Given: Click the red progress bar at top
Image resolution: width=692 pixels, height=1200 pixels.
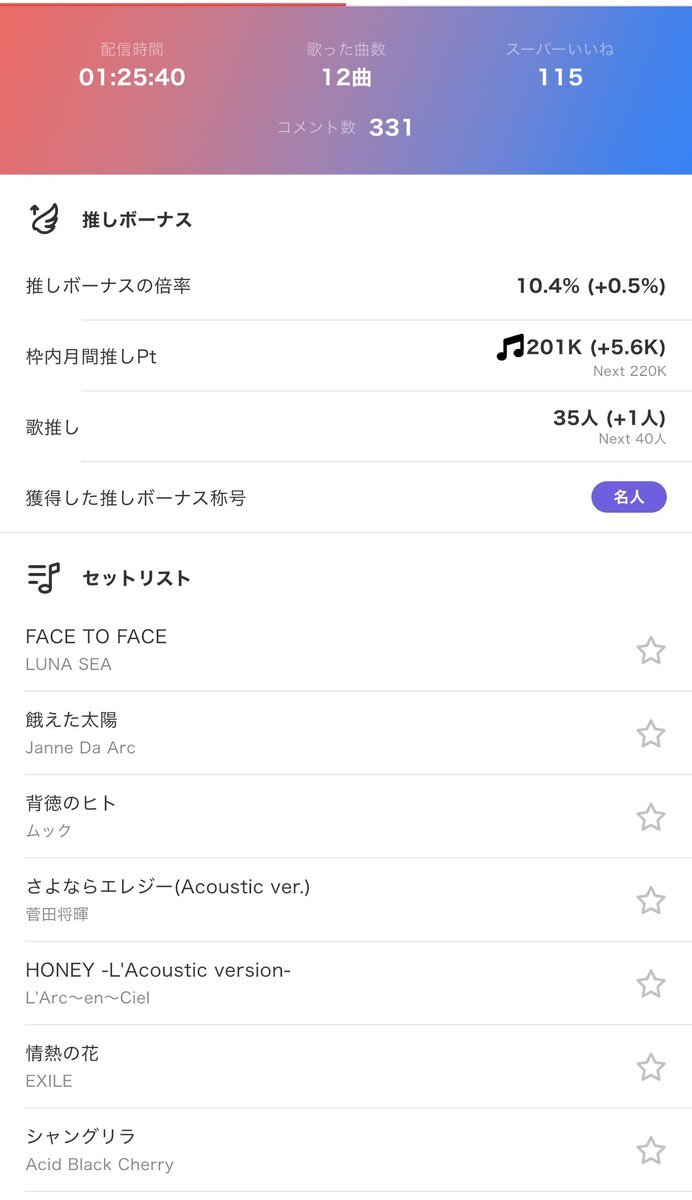Looking at the screenshot, I should pos(173,3).
